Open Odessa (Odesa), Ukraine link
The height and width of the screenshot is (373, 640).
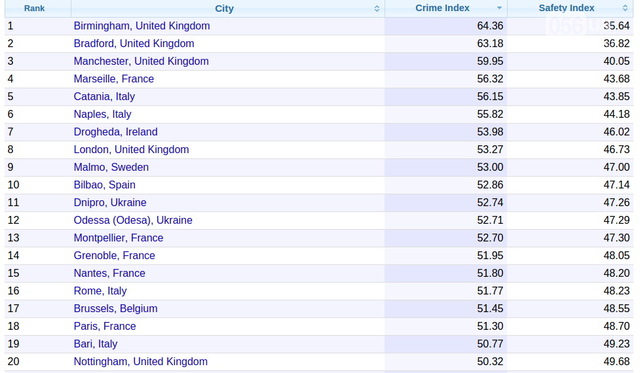(133, 220)
